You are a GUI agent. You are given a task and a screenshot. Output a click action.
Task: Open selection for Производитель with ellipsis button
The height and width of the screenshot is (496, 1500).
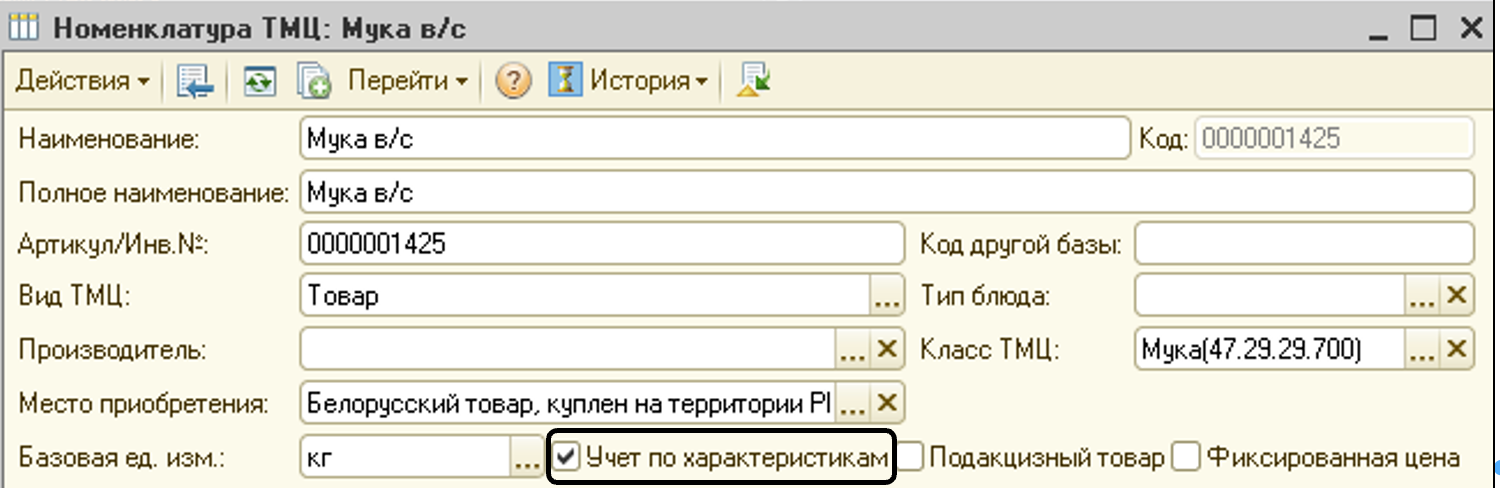click(x=851, y=350)
